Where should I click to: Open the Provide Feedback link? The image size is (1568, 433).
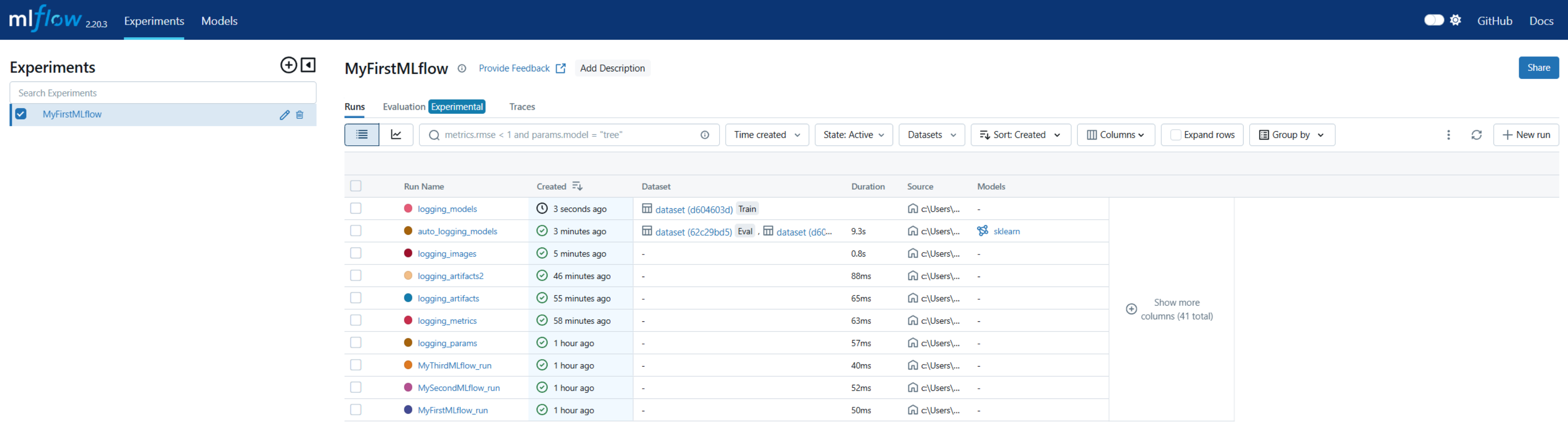(x=521, y=68)
